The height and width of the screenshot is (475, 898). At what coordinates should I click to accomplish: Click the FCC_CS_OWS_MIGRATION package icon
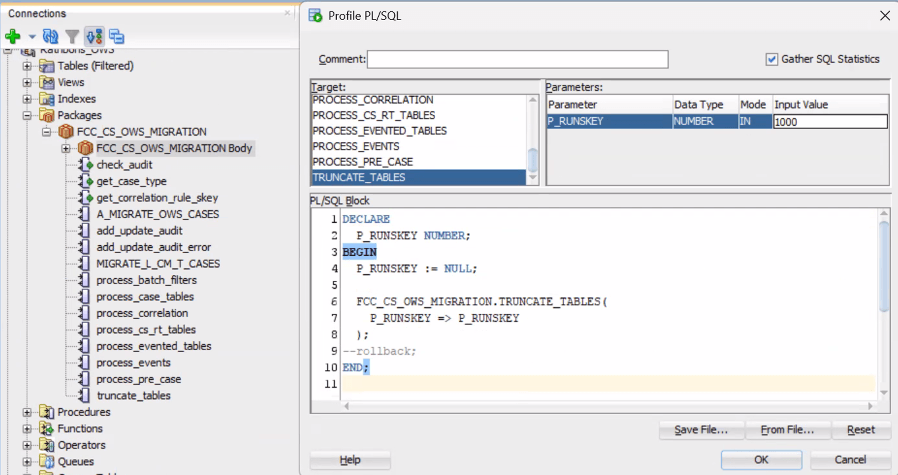[66, 132]
